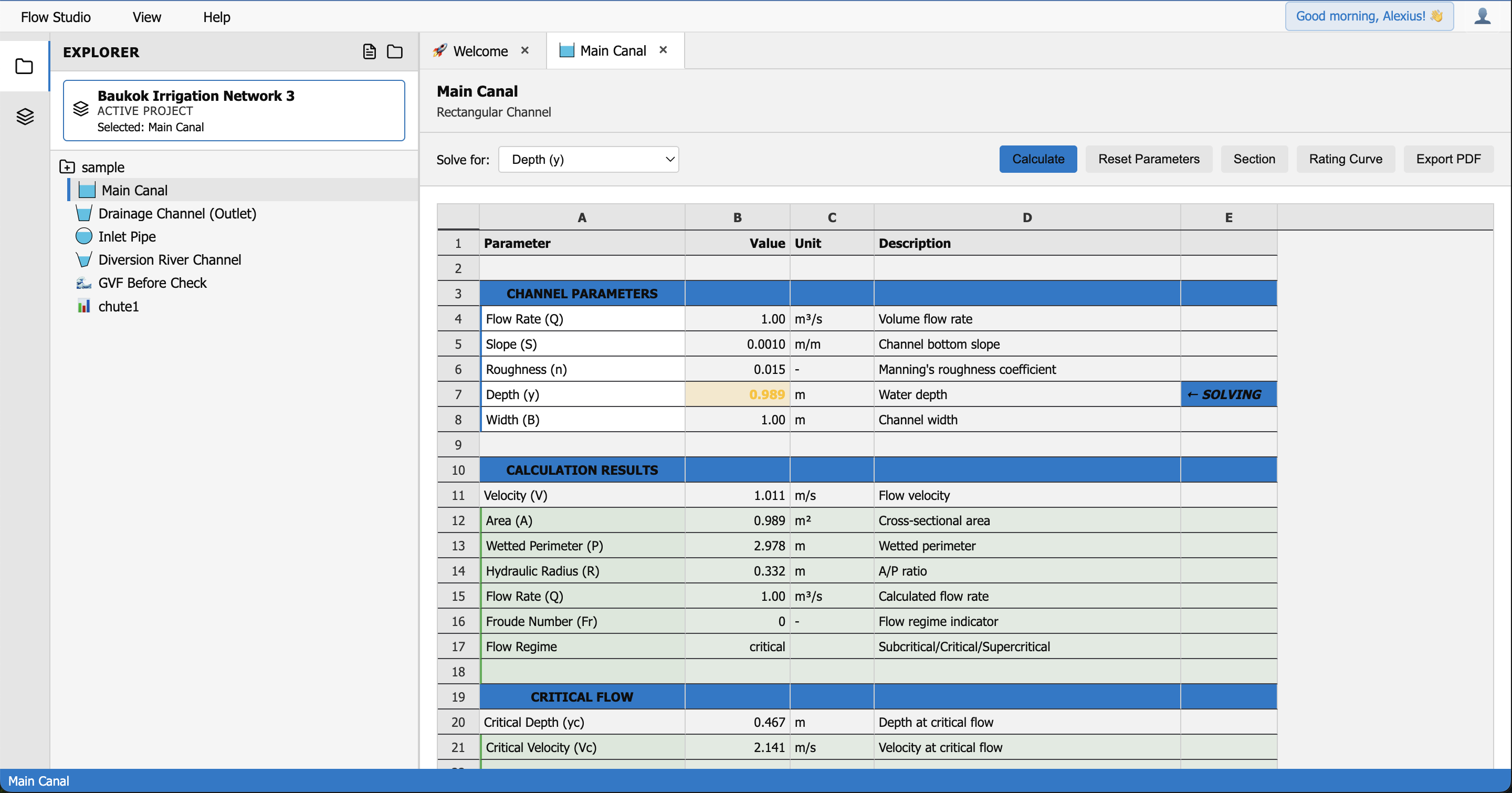
Task: Click the trapezoid icon beside Drainage Channel (Outlet)
Action: 84,213
